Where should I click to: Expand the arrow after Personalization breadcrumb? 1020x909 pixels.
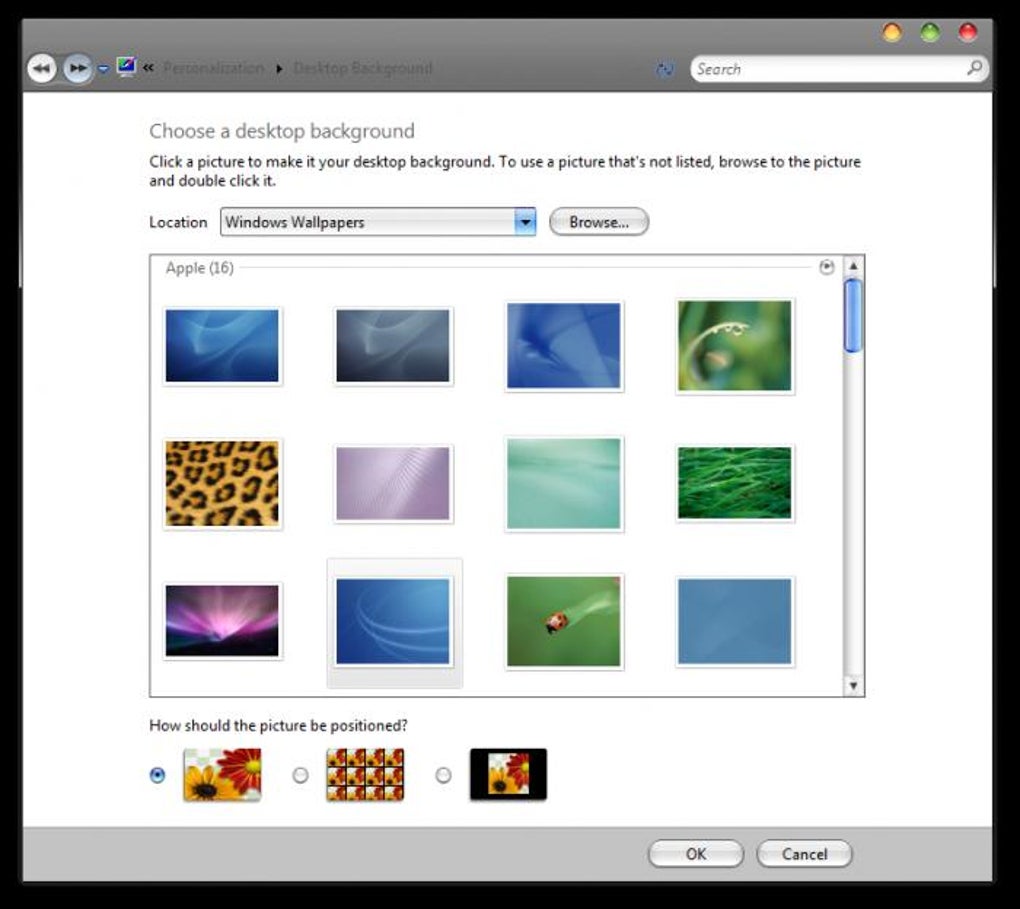(x=279, y=68)
